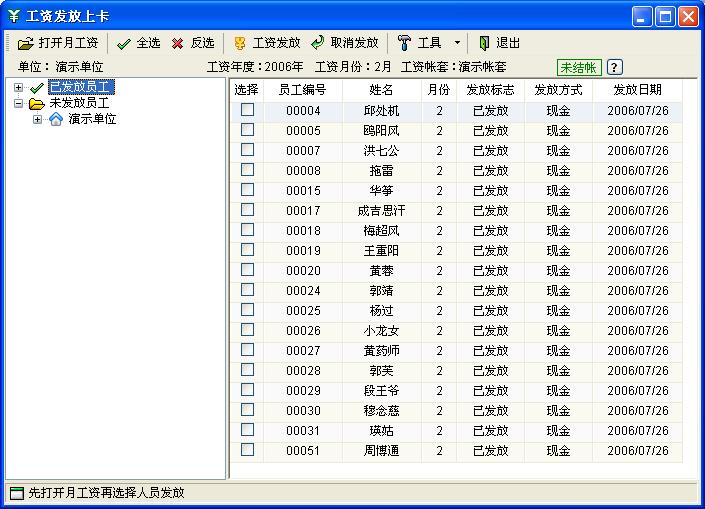This screenshot has width=705, height=509.
Task: Check the box for 00017 成吉思汗
Action: (247, 210)
